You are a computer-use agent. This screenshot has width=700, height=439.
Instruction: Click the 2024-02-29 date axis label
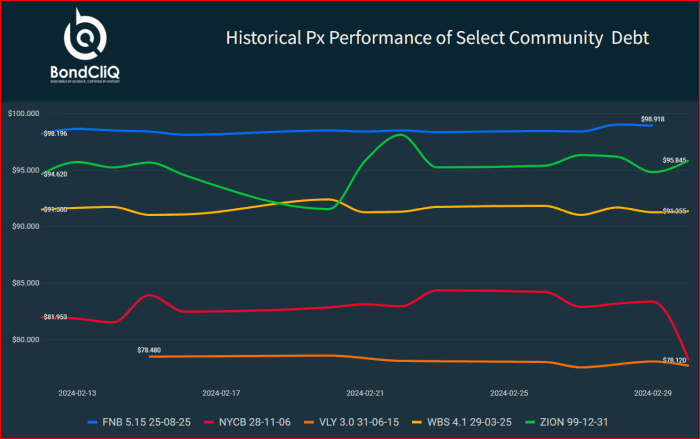[x=653, y=393]
